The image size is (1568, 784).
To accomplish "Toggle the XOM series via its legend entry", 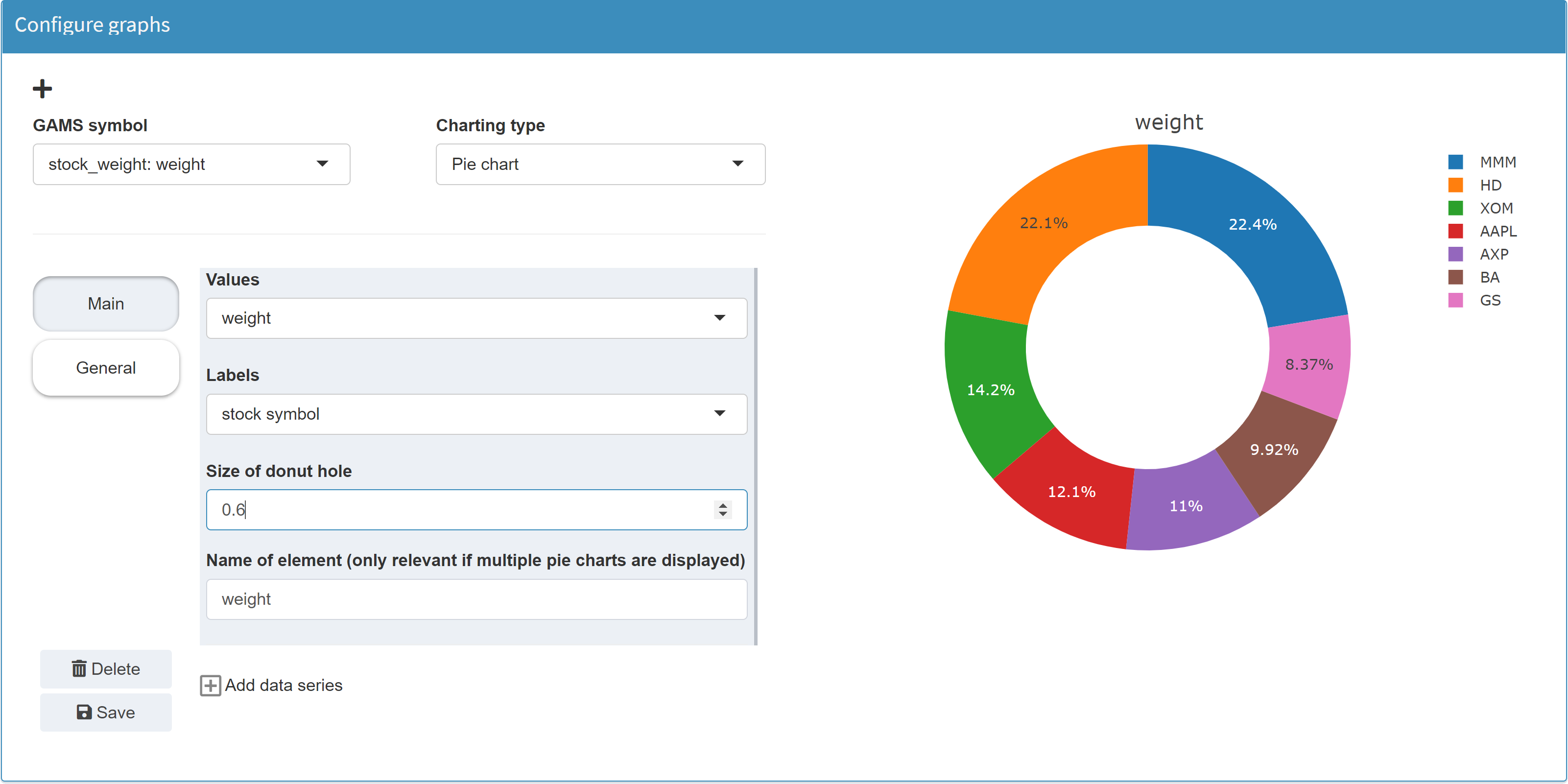I will pos(1496,208).
